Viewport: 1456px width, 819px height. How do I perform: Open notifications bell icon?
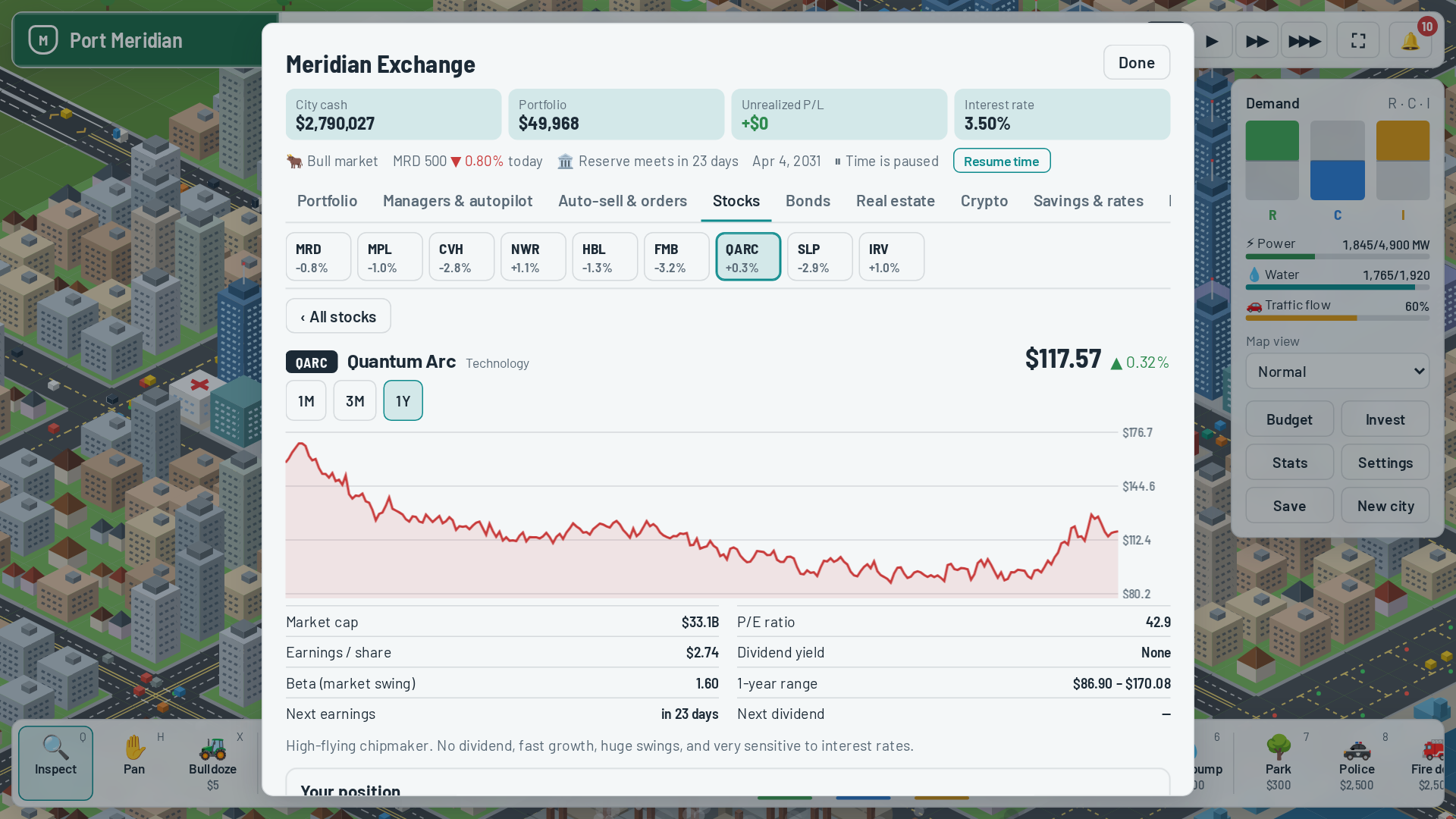[1410, 41]
